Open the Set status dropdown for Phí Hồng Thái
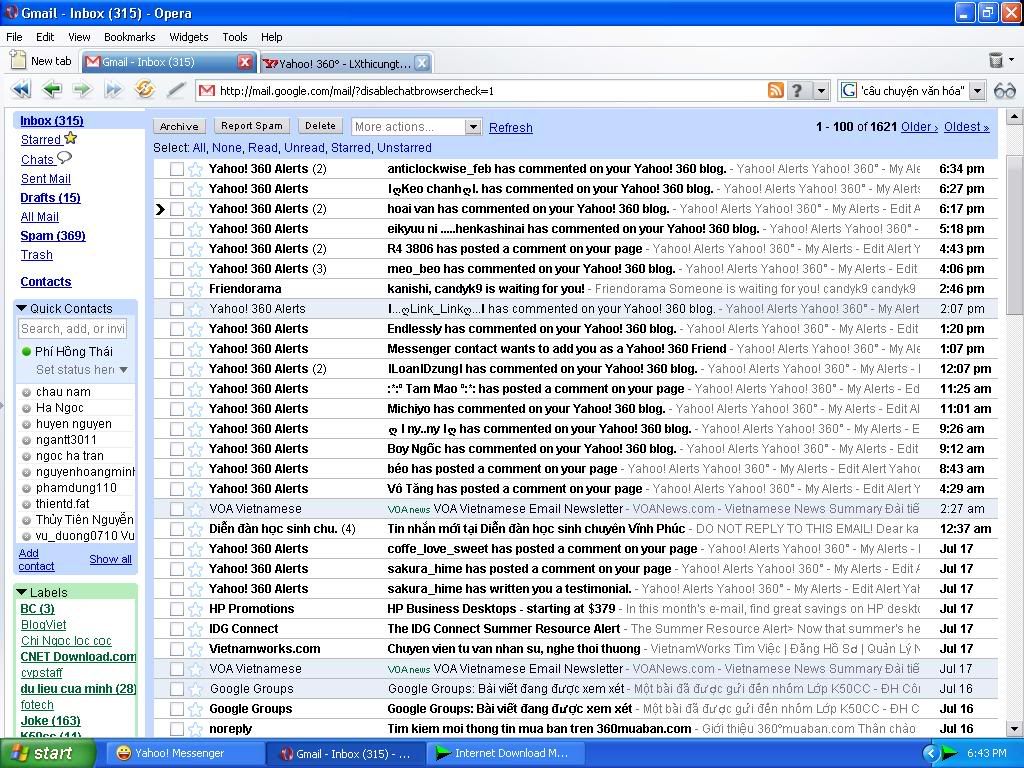 [124, 369]
